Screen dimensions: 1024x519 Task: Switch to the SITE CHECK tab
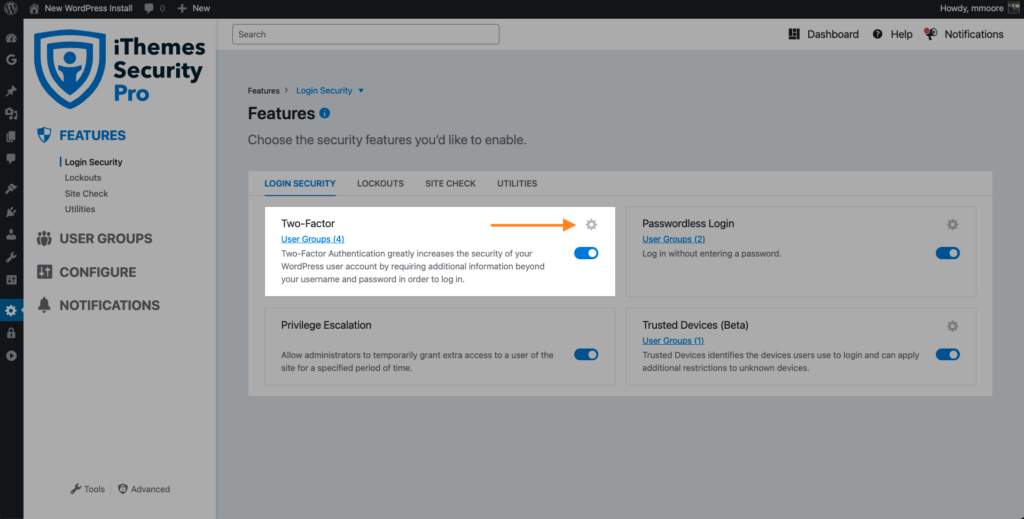tap(450, 183)
